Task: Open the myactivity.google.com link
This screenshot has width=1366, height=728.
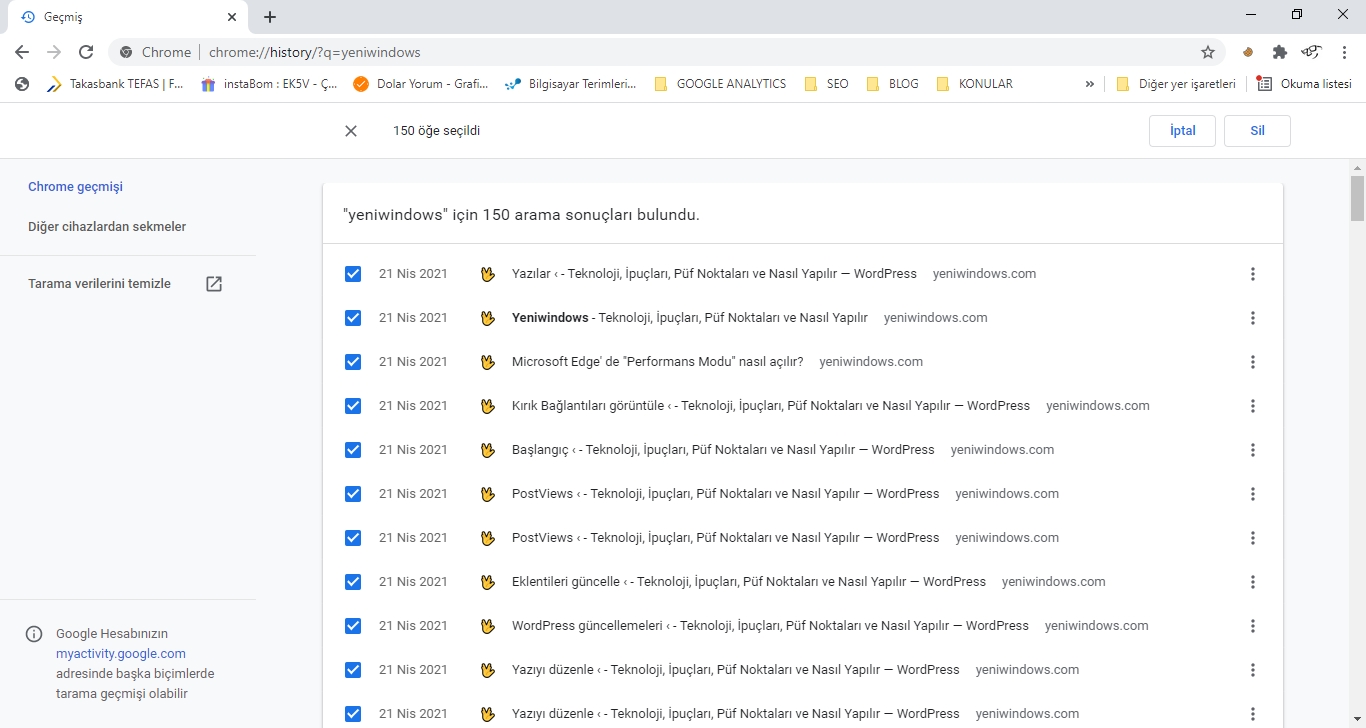Action: point(121,654)
